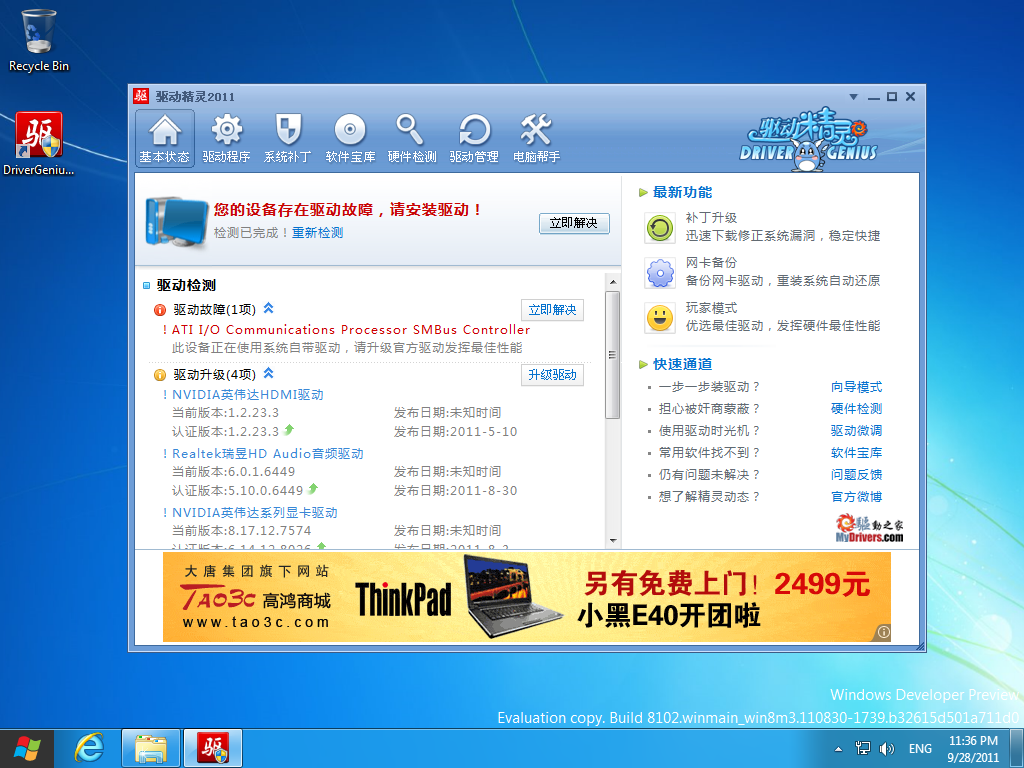Click the Driver Genius taskbar button
Screen dimensions: 1024x768
tap(213, 748)
